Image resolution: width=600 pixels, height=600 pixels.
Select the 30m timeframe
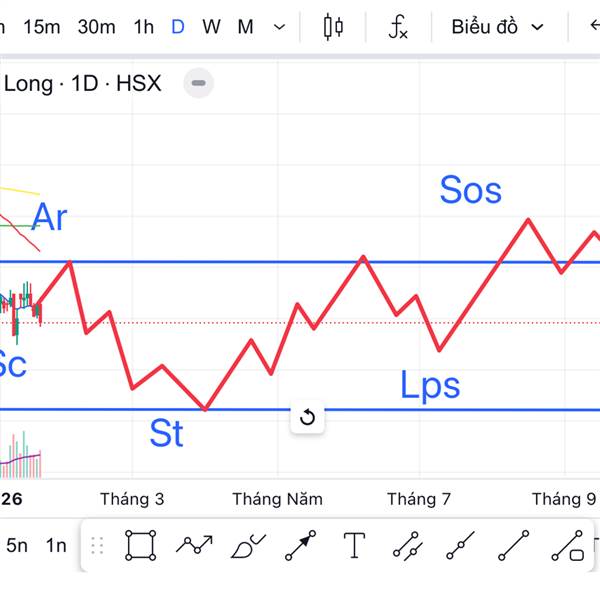[x=96, y=27]
